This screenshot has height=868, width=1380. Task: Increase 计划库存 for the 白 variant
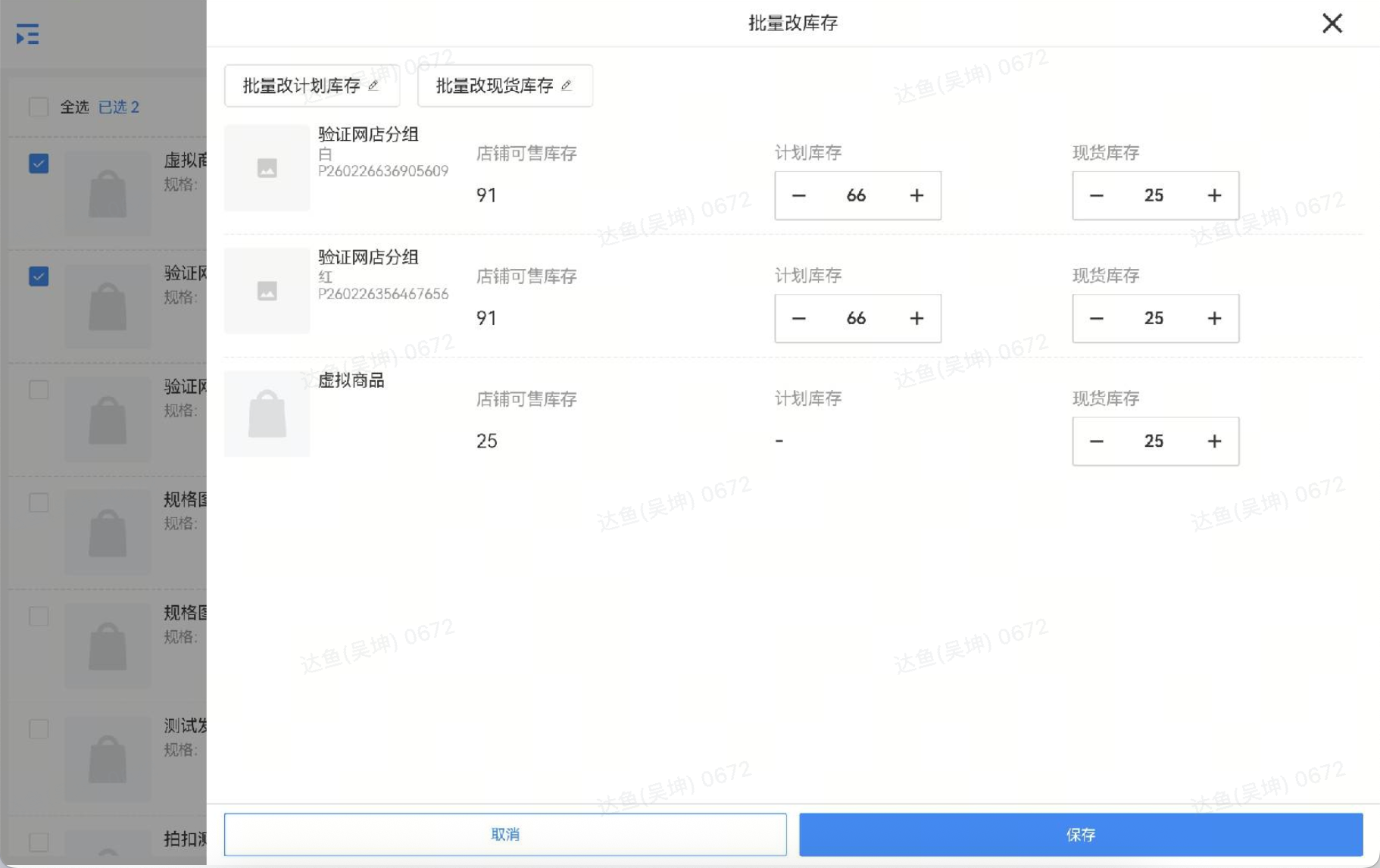(916, 195)
